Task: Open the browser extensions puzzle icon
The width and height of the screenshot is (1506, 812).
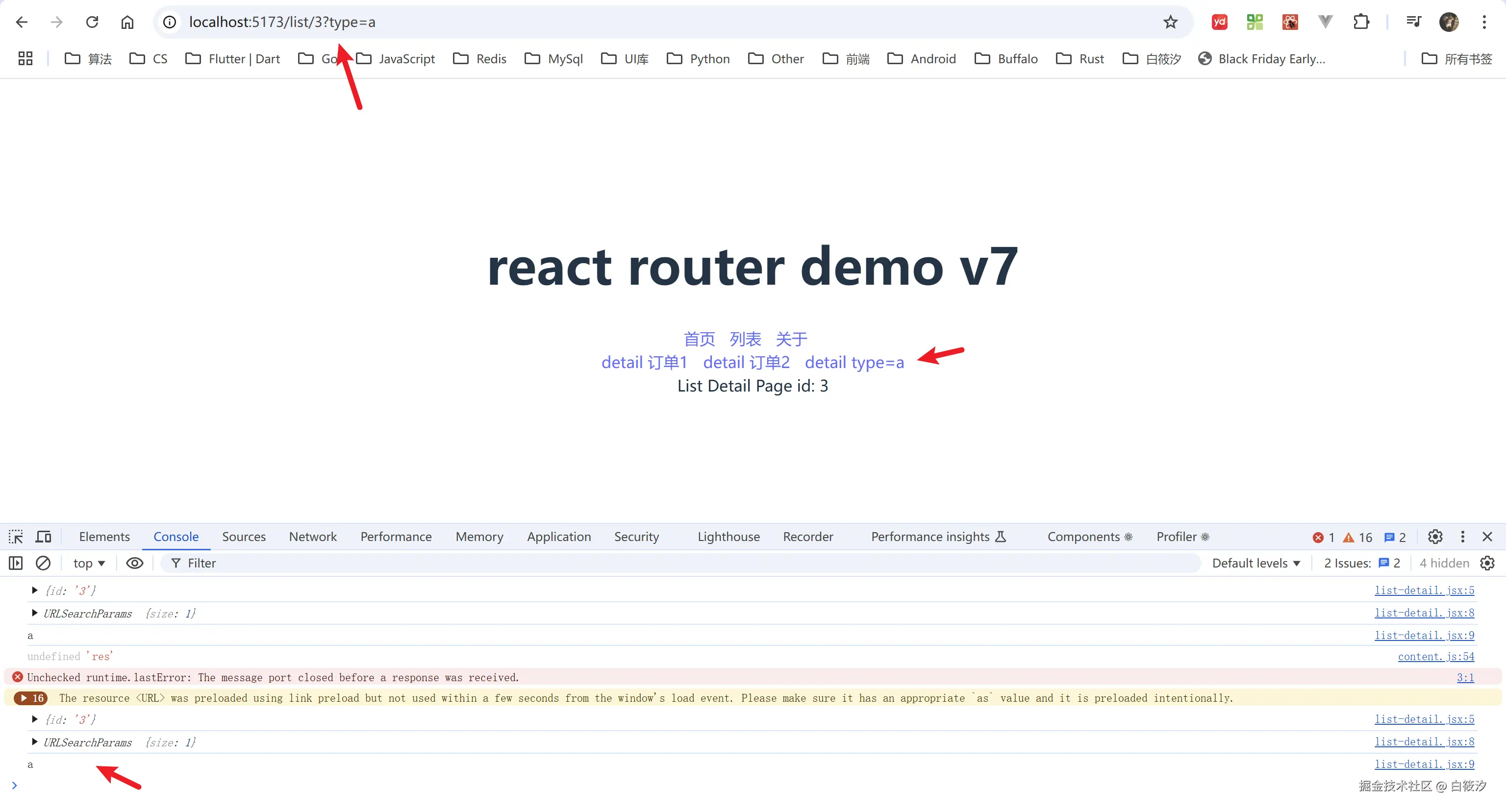Action: pyautogui.click(x=1361, y=22)
